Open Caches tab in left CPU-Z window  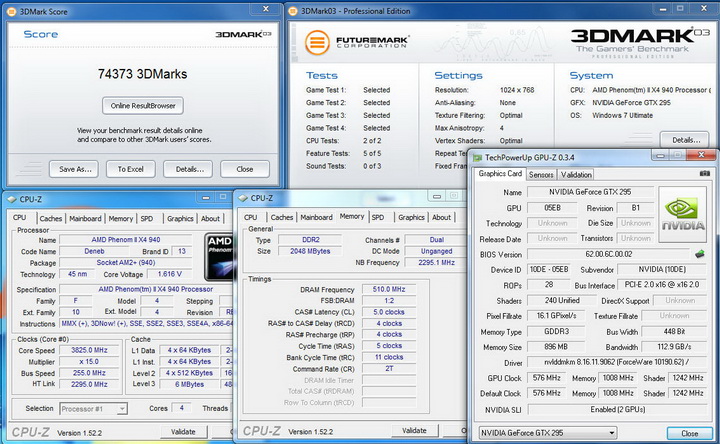pyautogui.click(x=51, y=219)
